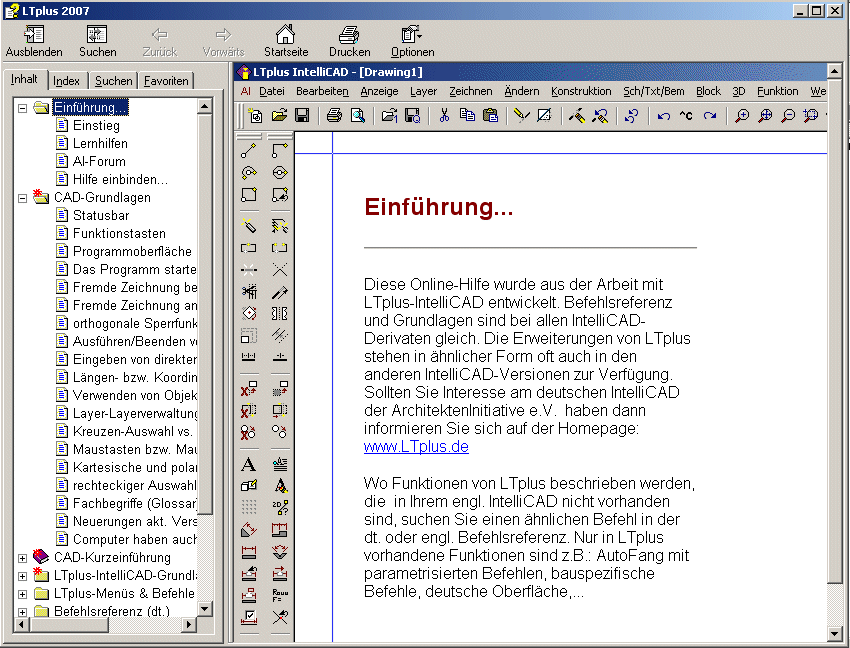Select the large A text tool icon

pyautogui.click(x=248, y=464)
